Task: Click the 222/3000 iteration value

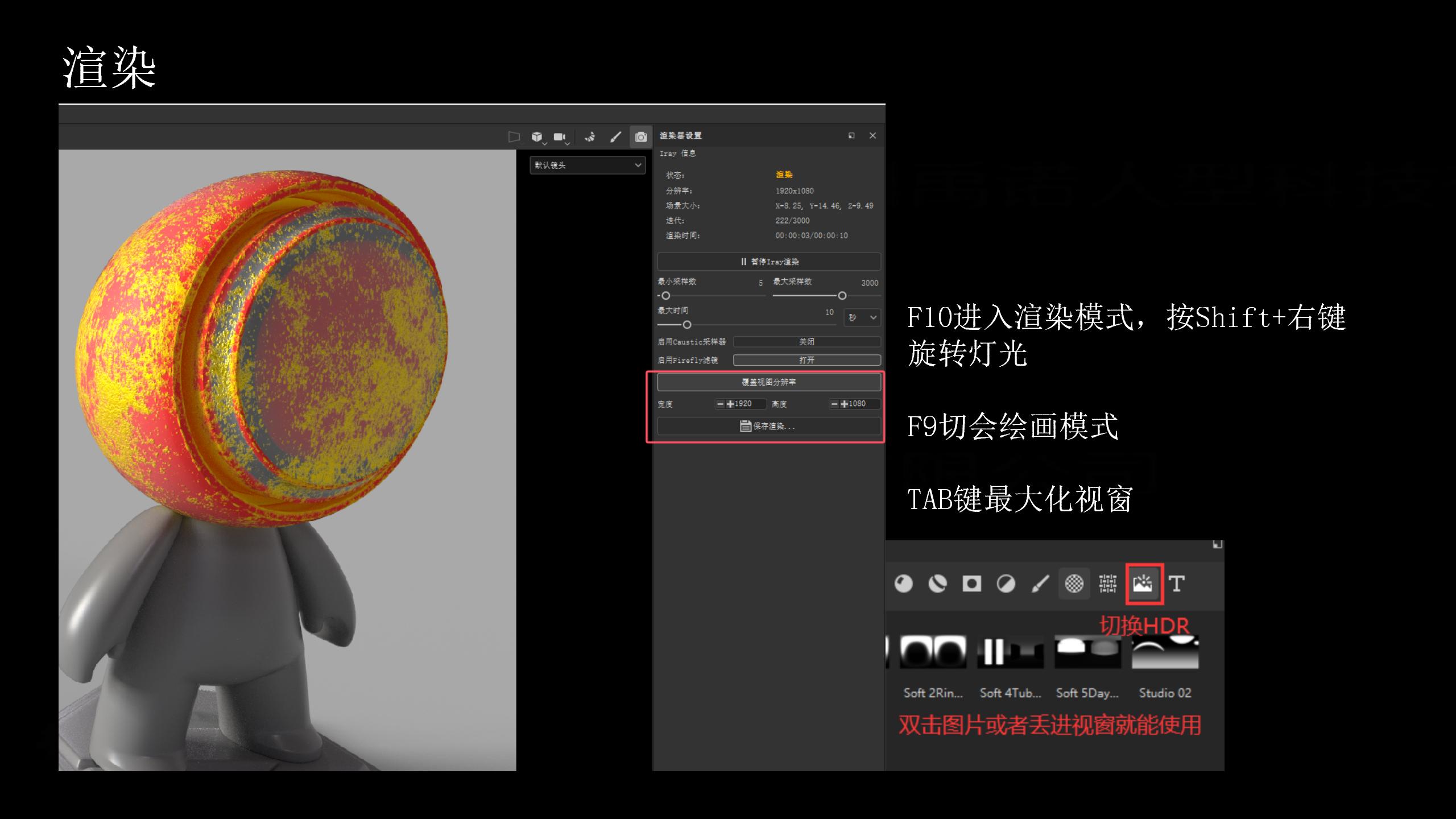Action: pos(792,221)
